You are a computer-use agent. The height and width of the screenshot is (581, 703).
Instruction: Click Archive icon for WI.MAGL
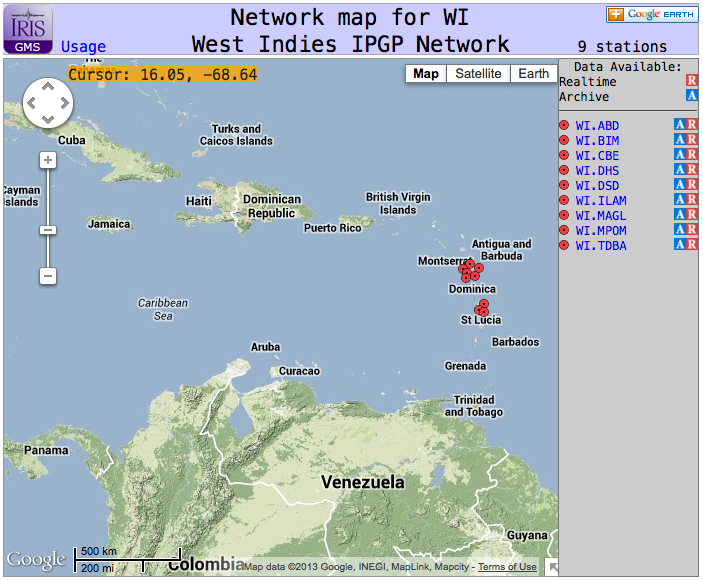(680, 215)
